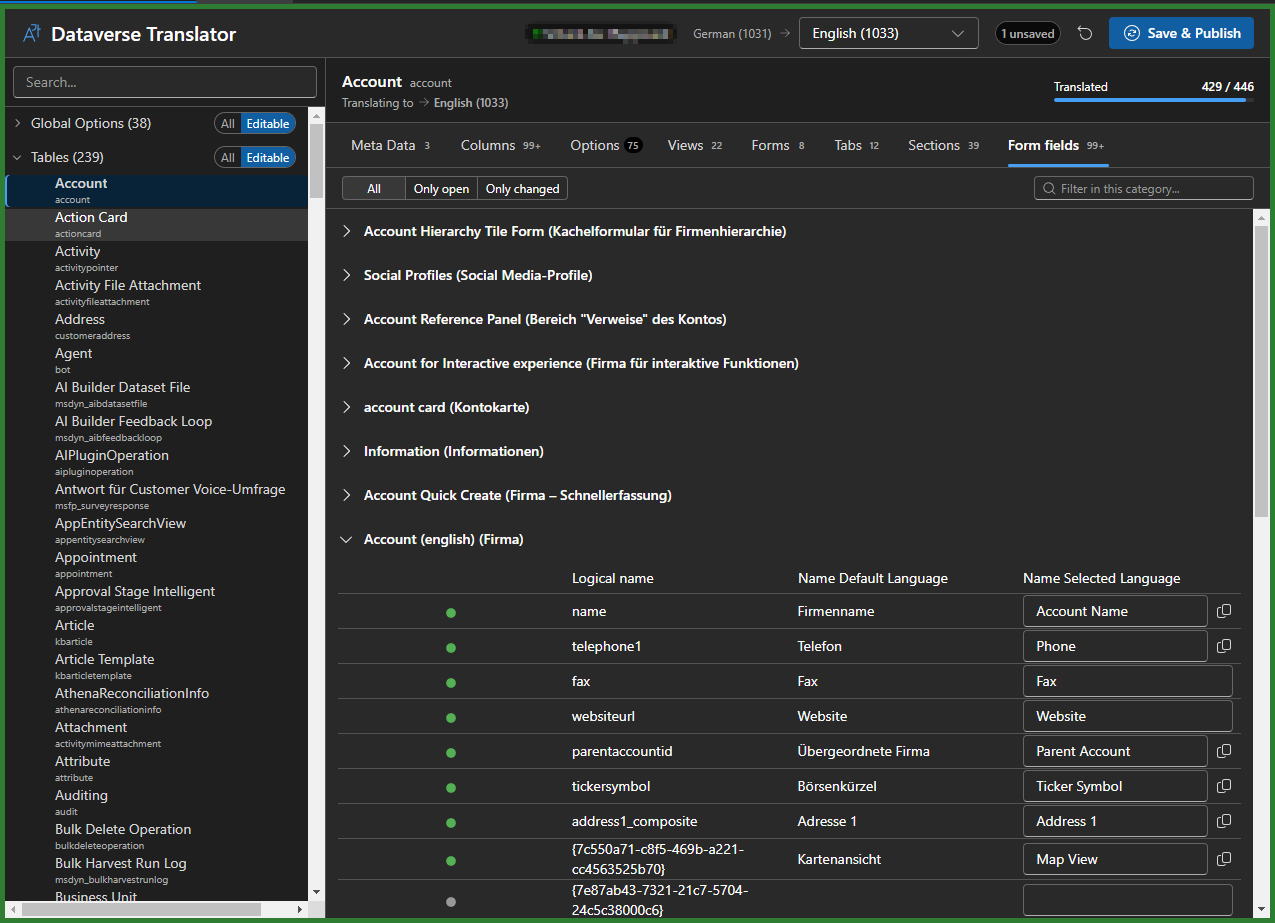Image resolution: width=1275 pixels, height=923 pixels.
Task: Show All form fields filter
Action: (x=374, y=189)
